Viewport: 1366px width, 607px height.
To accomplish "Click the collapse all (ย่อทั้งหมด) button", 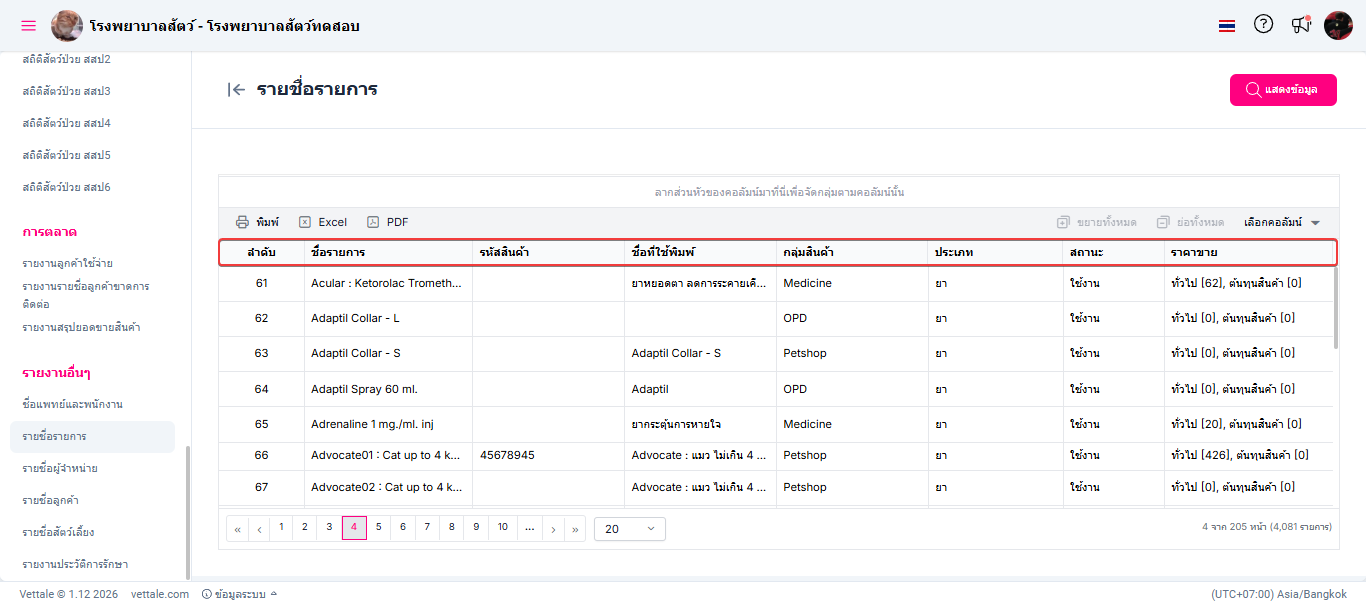I will click(1190, 222).
